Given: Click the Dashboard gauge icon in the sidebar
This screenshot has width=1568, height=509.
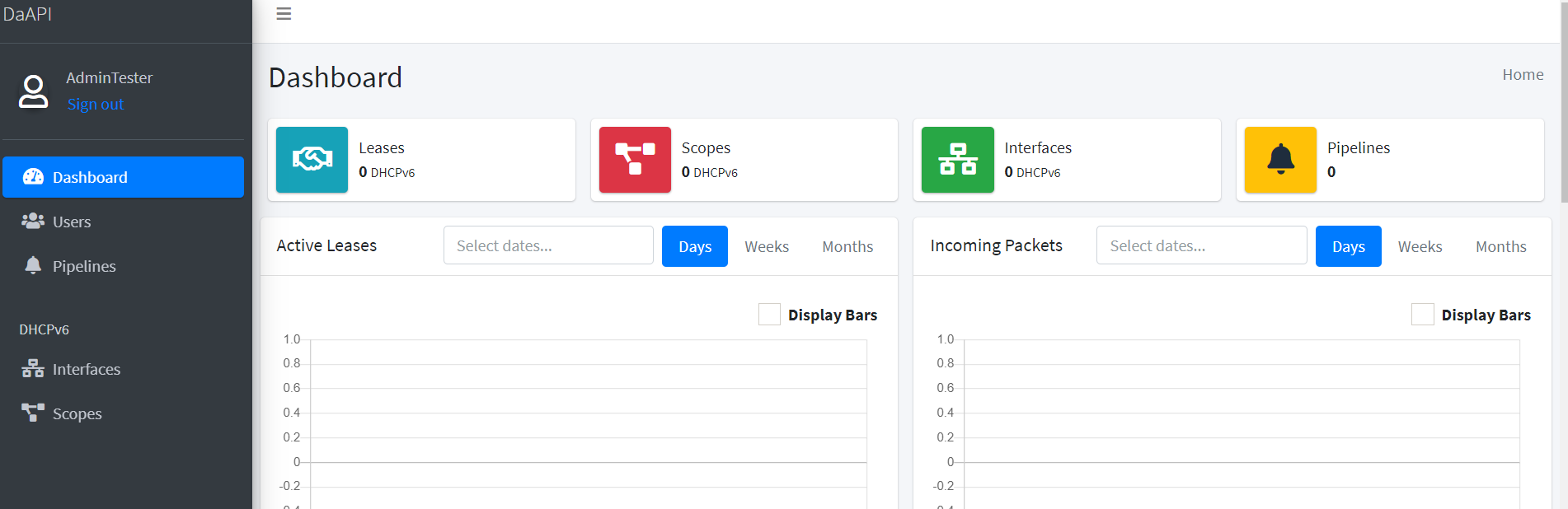Looking at the screenshot, I should coord(33,176).
